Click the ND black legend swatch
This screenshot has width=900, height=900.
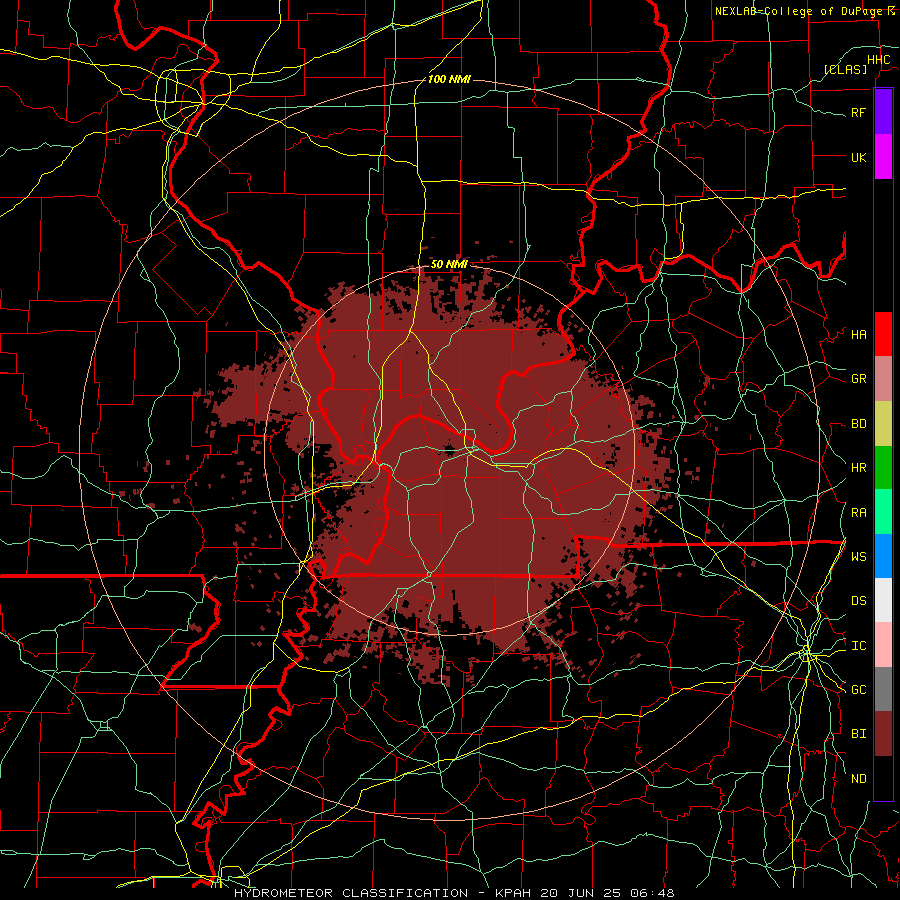coord(883,778)
